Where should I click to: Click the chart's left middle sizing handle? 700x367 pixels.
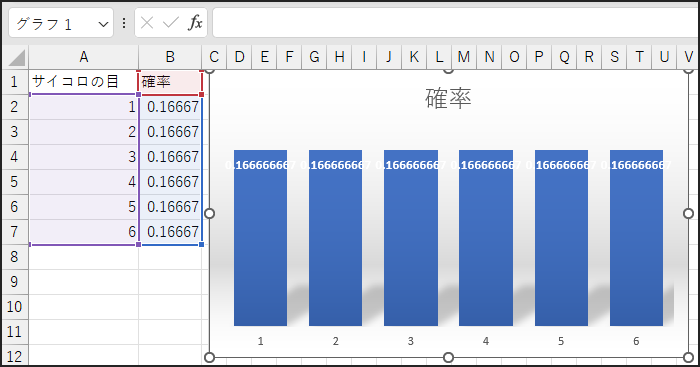click(x=209, y=213)
